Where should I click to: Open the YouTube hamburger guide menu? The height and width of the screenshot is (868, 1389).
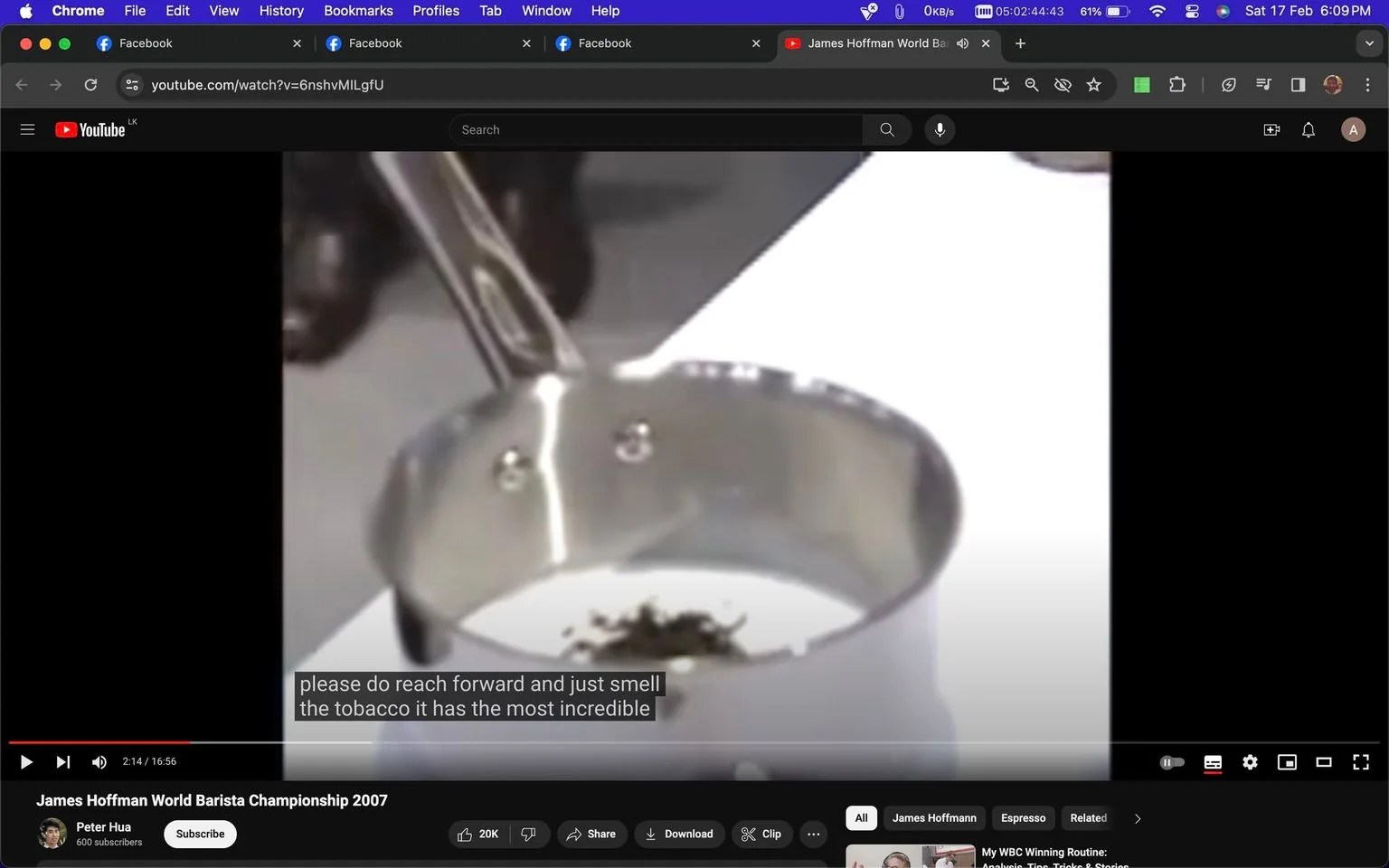click(x=27, y=129)
